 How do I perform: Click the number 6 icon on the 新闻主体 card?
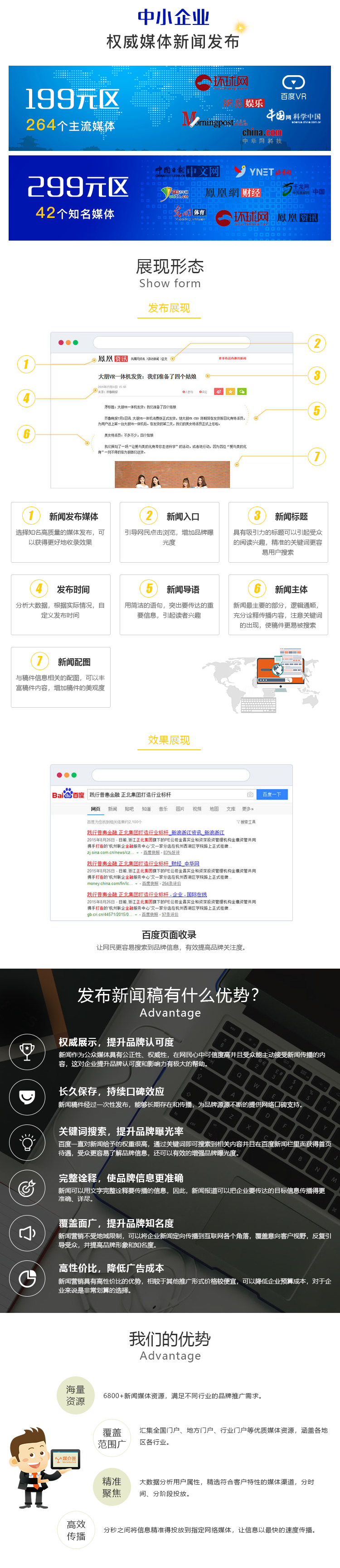pos(257,589)
